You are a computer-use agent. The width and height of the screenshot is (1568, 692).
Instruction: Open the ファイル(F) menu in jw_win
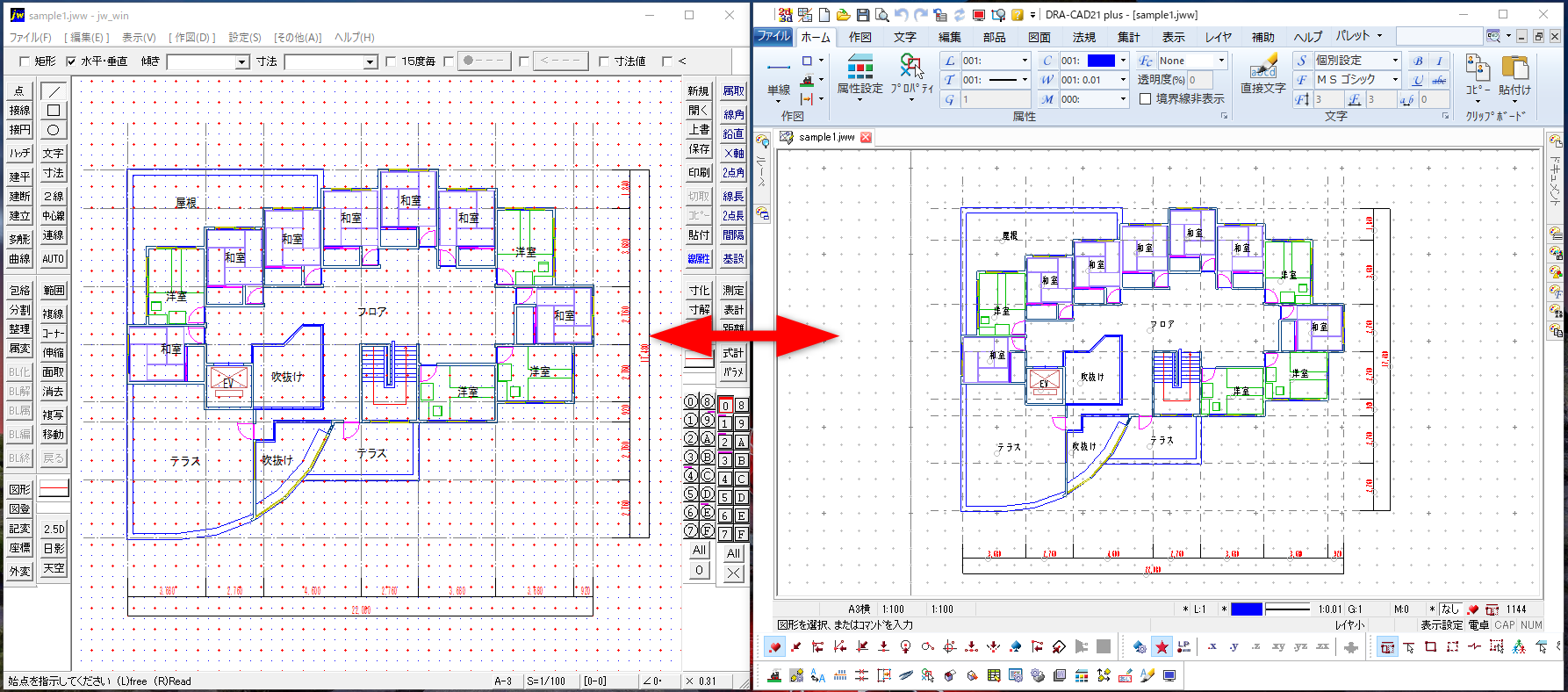[x=31, y=38]
